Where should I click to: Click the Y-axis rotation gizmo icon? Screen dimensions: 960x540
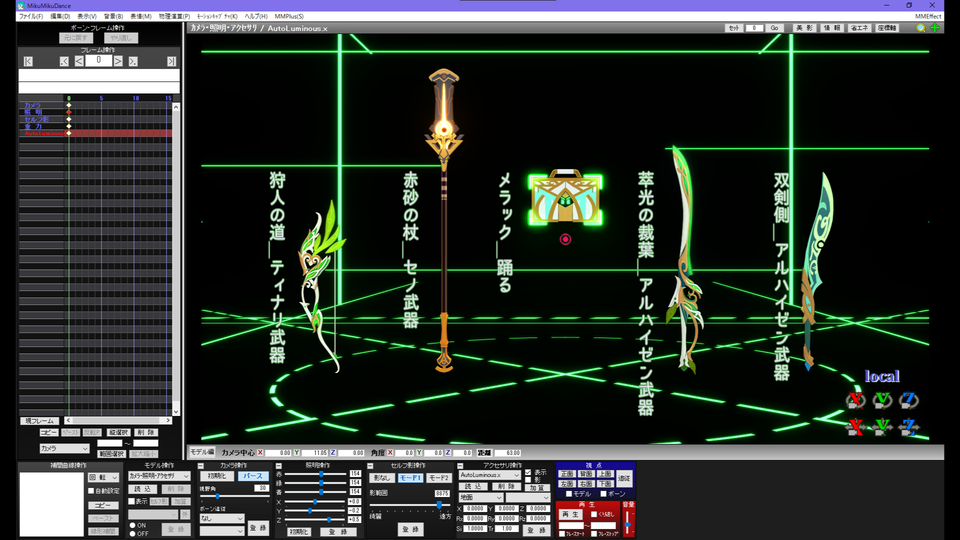tap(882, 401)
